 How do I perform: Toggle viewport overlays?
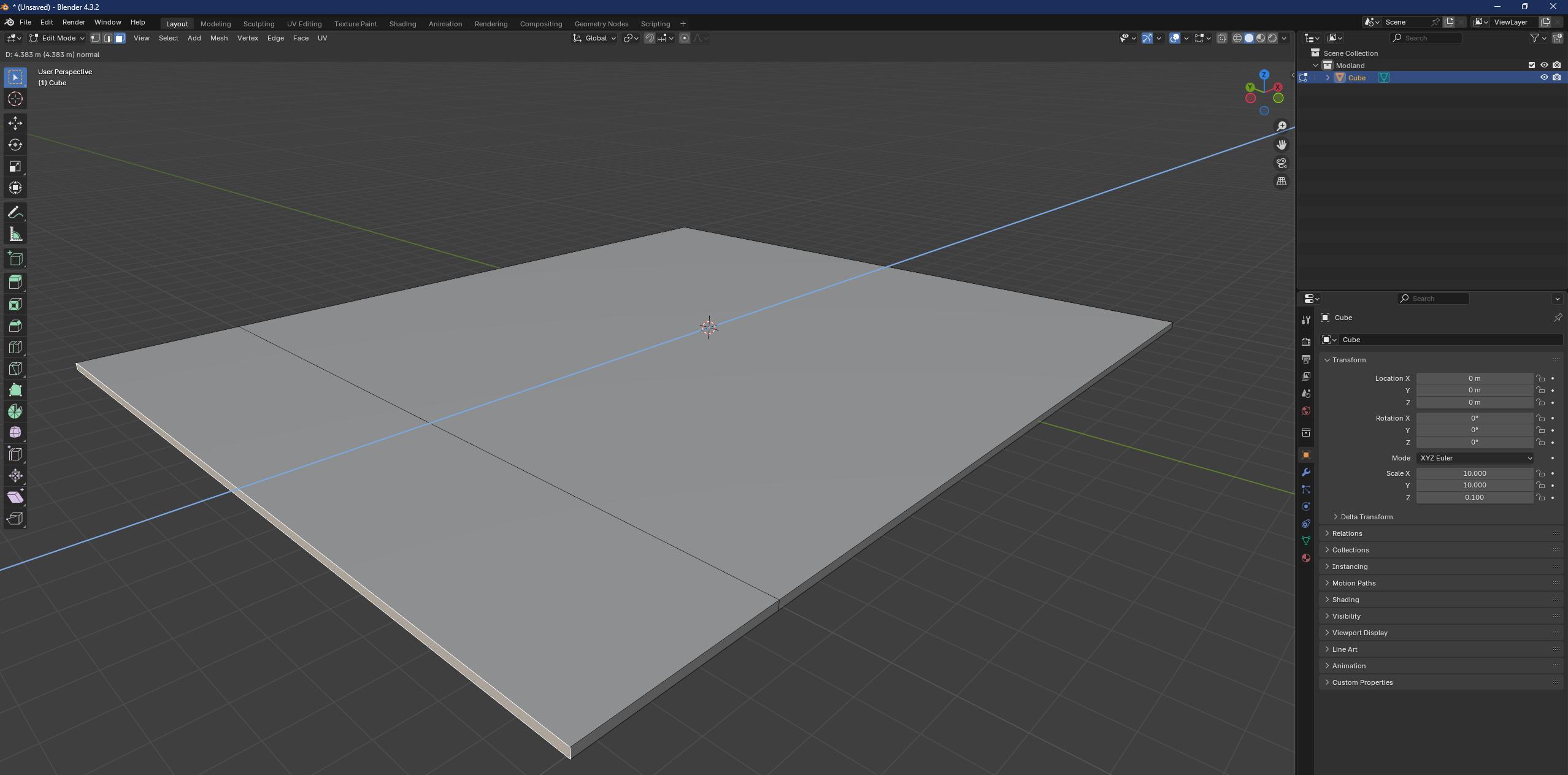pos(1175,38)
